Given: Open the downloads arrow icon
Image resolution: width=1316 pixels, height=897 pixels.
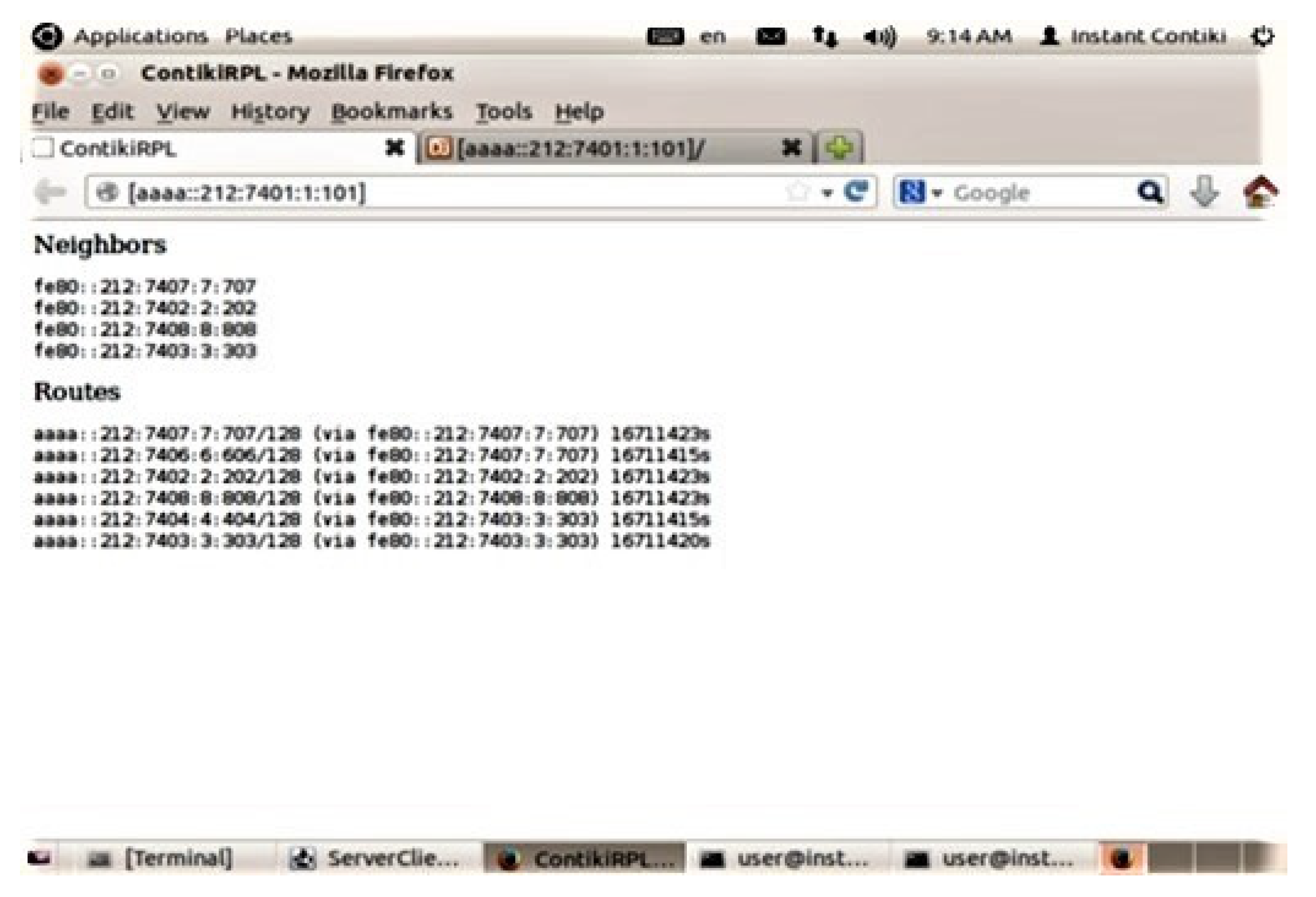Looking at the screenshot, I should (x=1204, y=192).
